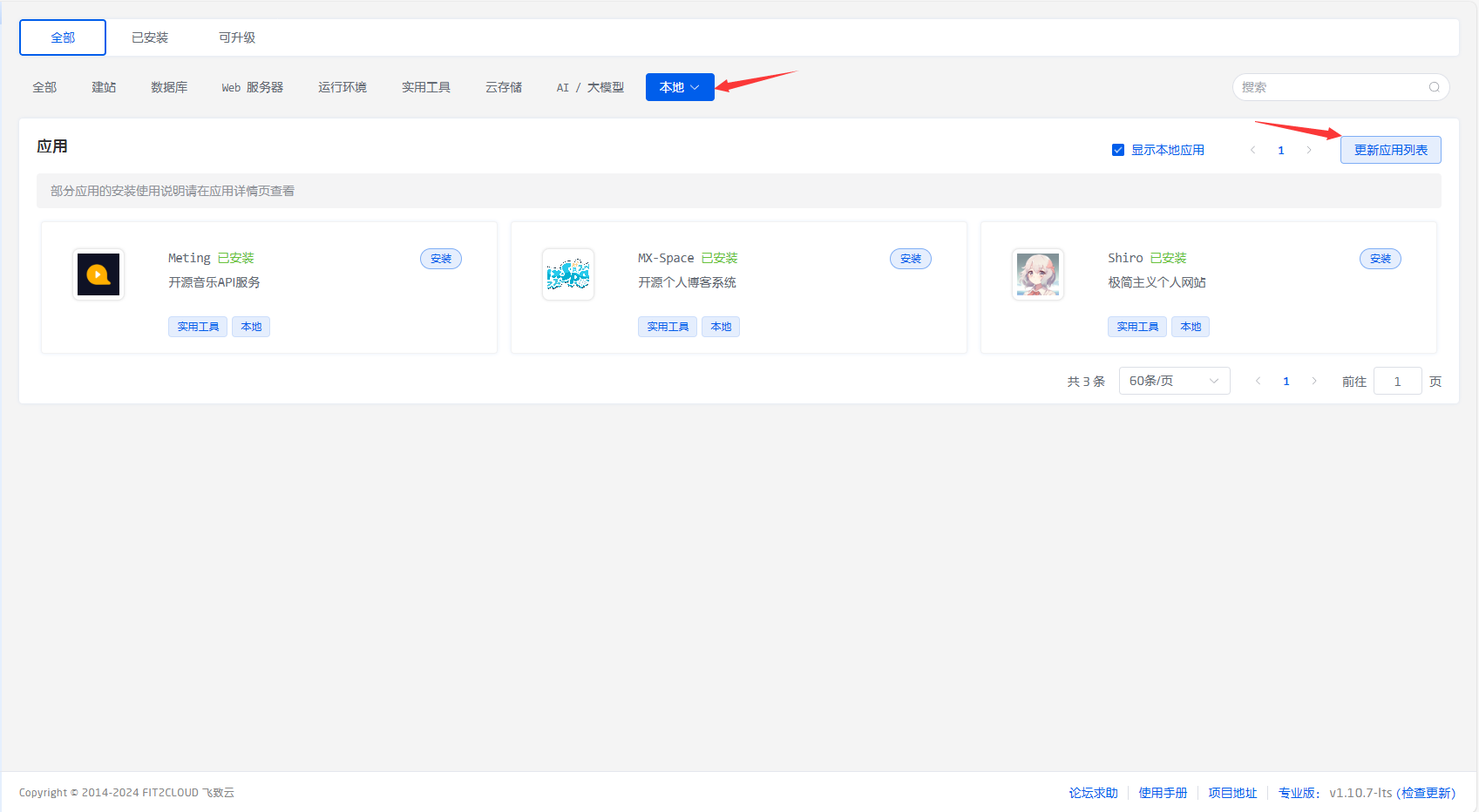Select the Shiro avatar icon
This screenshot has height=812, width=1479.
1037,274
